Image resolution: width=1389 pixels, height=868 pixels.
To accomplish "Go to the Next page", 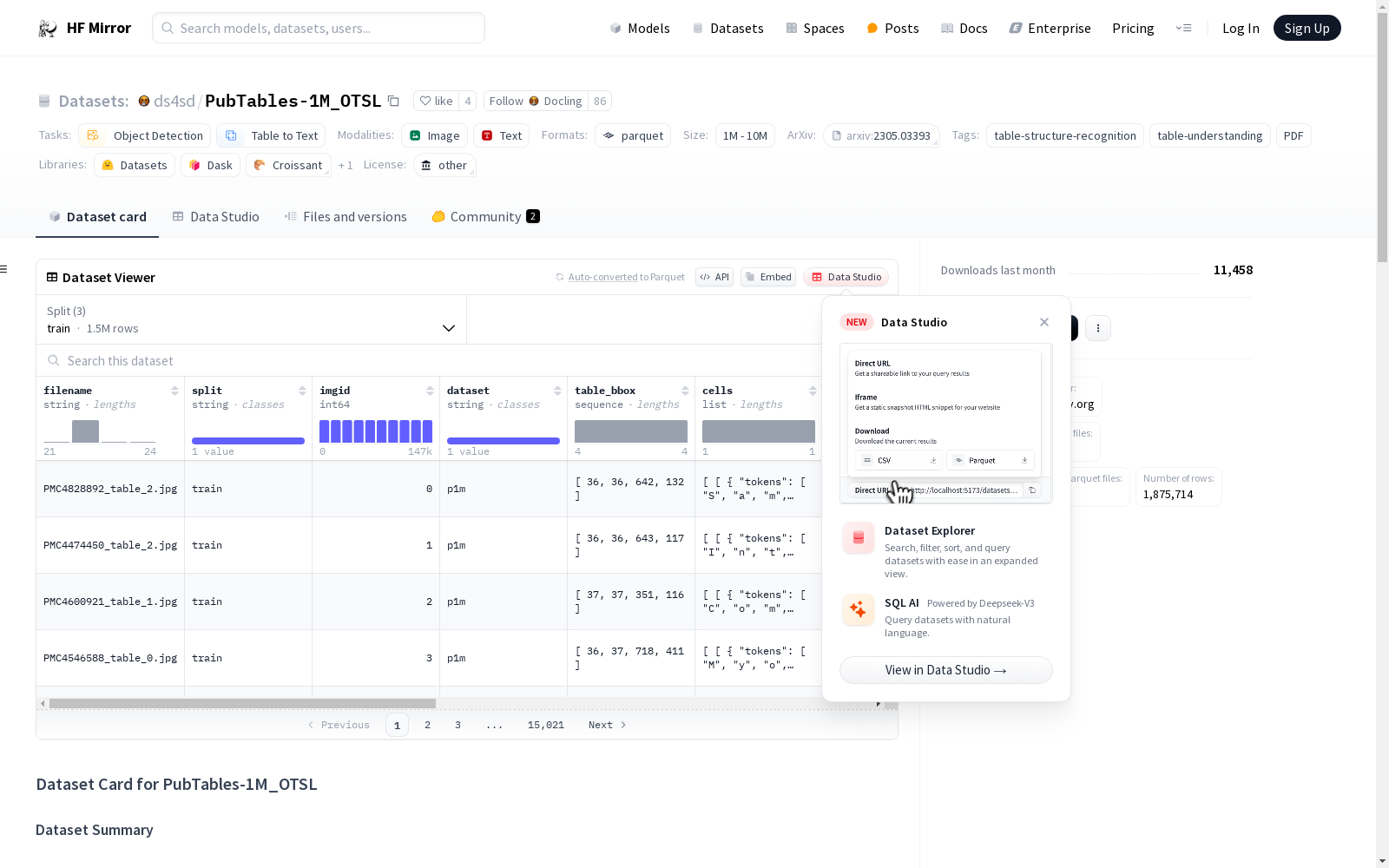I will (x=607, y=726).
